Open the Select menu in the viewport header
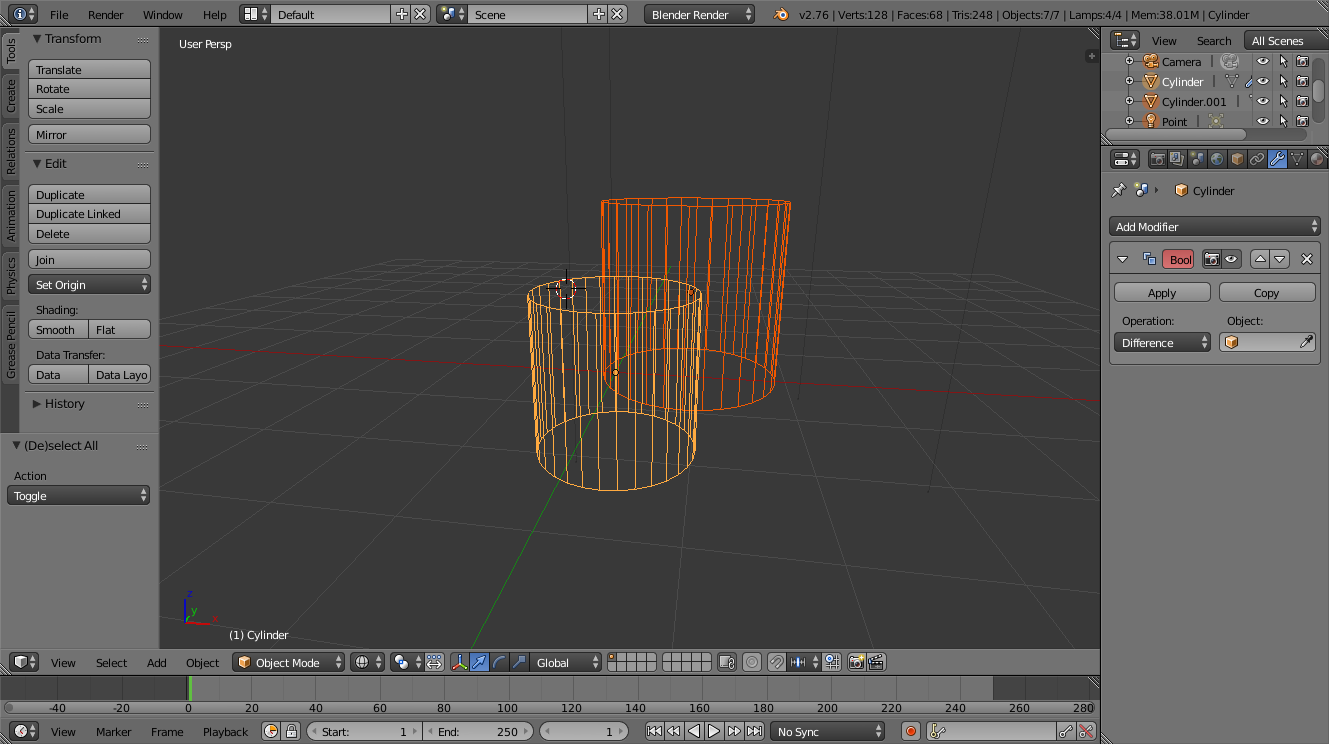Viewport: 1329px width, 744px height. [111, 662]
